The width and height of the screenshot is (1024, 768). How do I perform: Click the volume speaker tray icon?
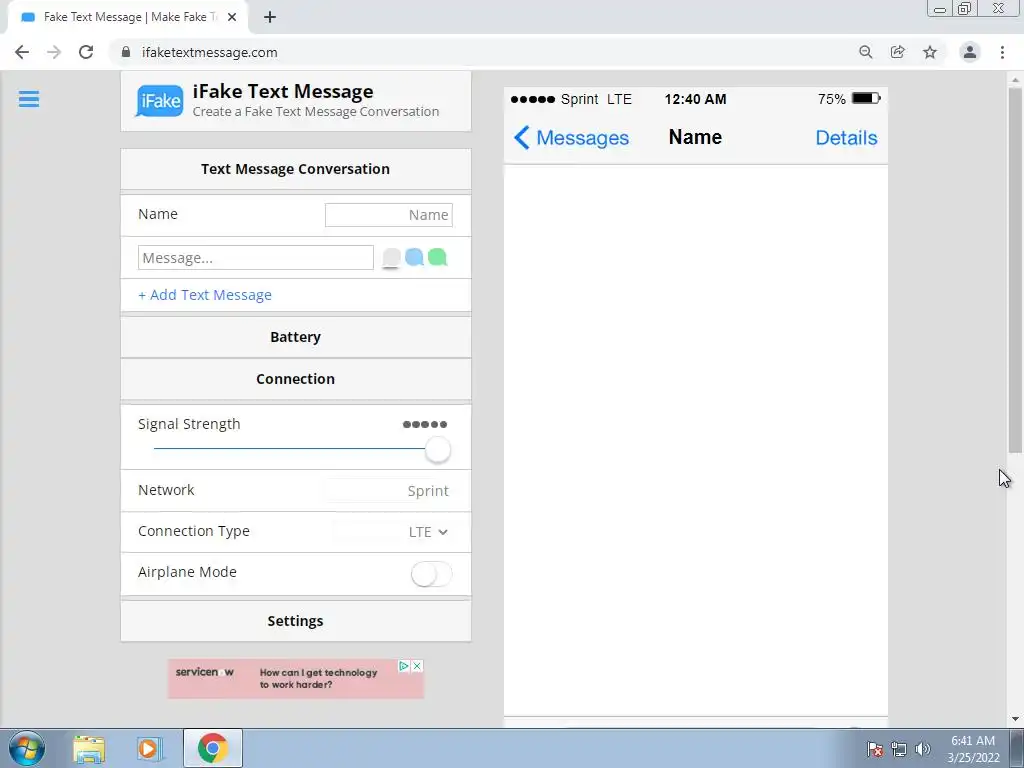coord(923,749)
